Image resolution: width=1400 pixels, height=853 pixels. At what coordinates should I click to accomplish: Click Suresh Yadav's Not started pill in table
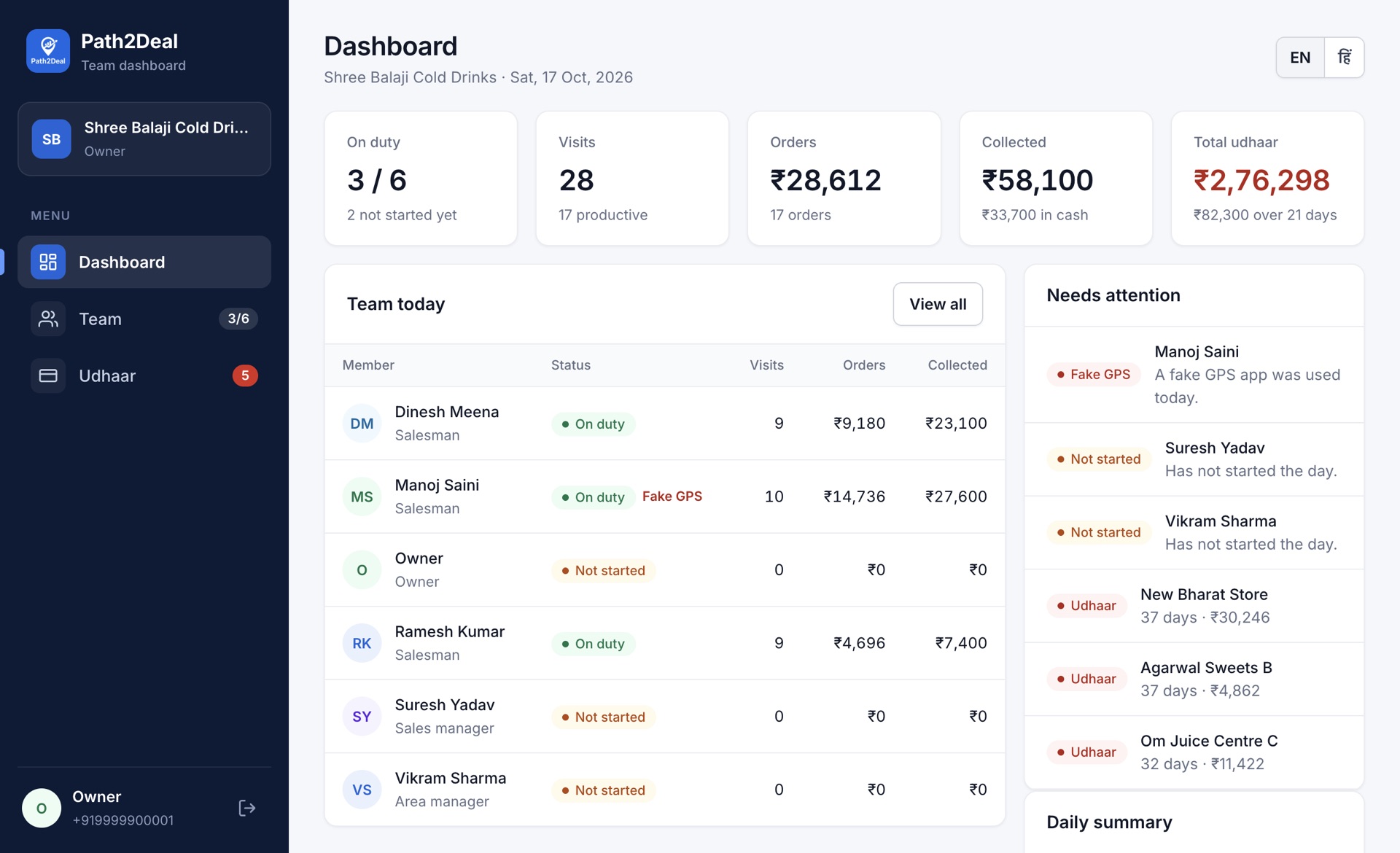tap(604, 717)
